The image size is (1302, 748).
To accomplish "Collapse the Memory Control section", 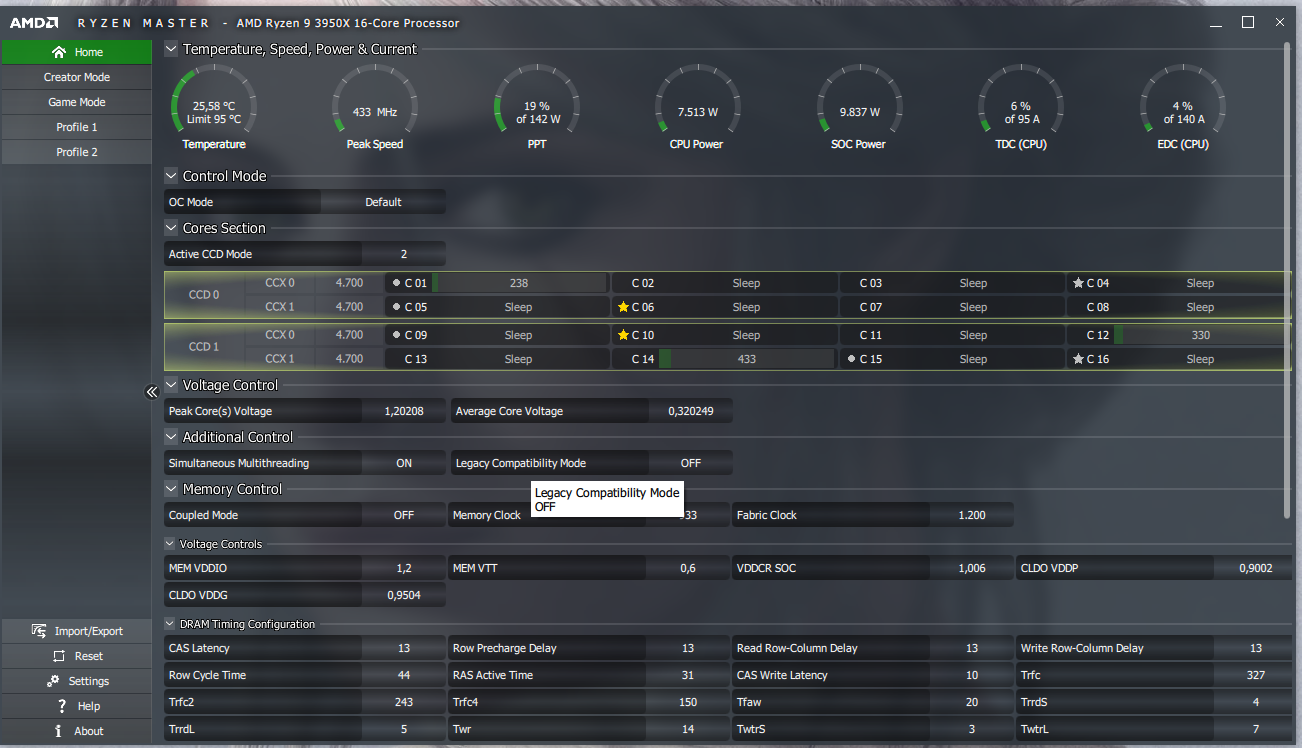I will click(x=171, y=489).
